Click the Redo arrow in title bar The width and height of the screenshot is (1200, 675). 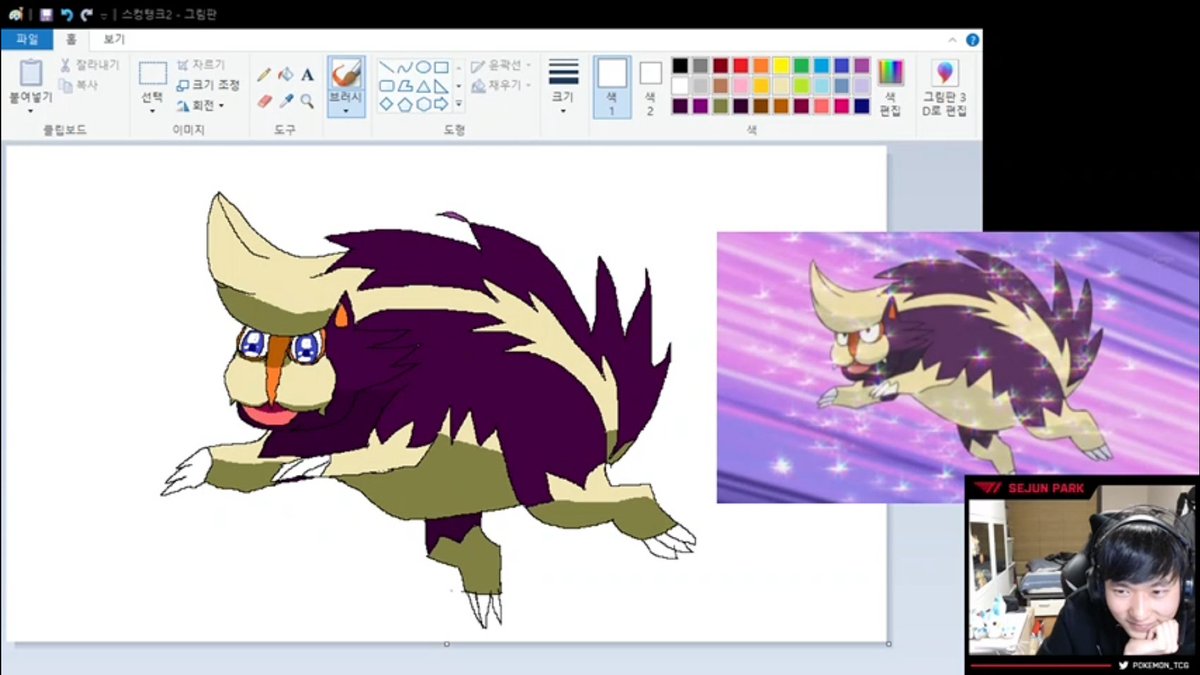pyautogui.click(x=86, y=14)
